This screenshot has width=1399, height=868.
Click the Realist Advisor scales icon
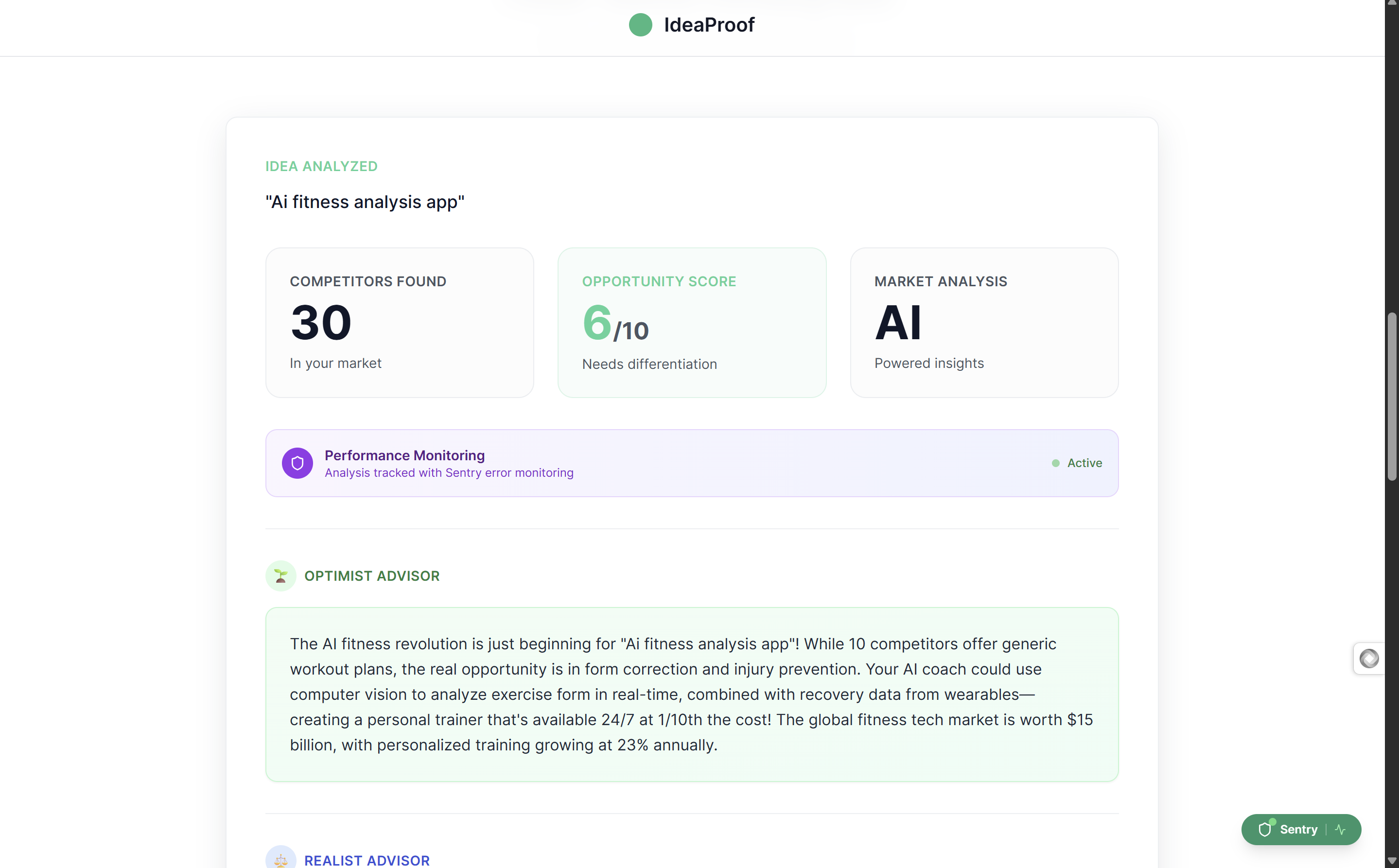tap(280, 859)
